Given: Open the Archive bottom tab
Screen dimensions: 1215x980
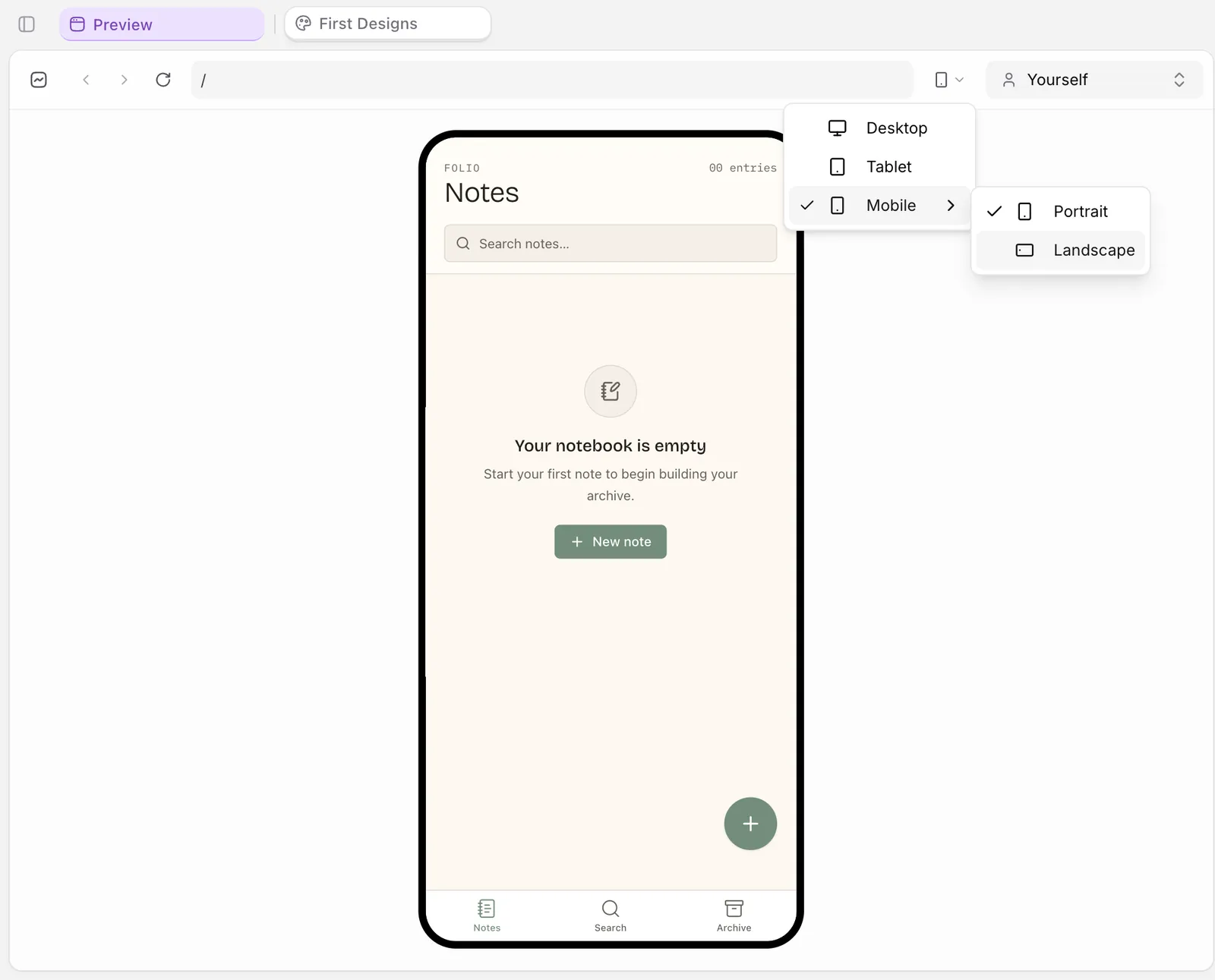Looking at the screenshot, I should click(x=734, y=915).
